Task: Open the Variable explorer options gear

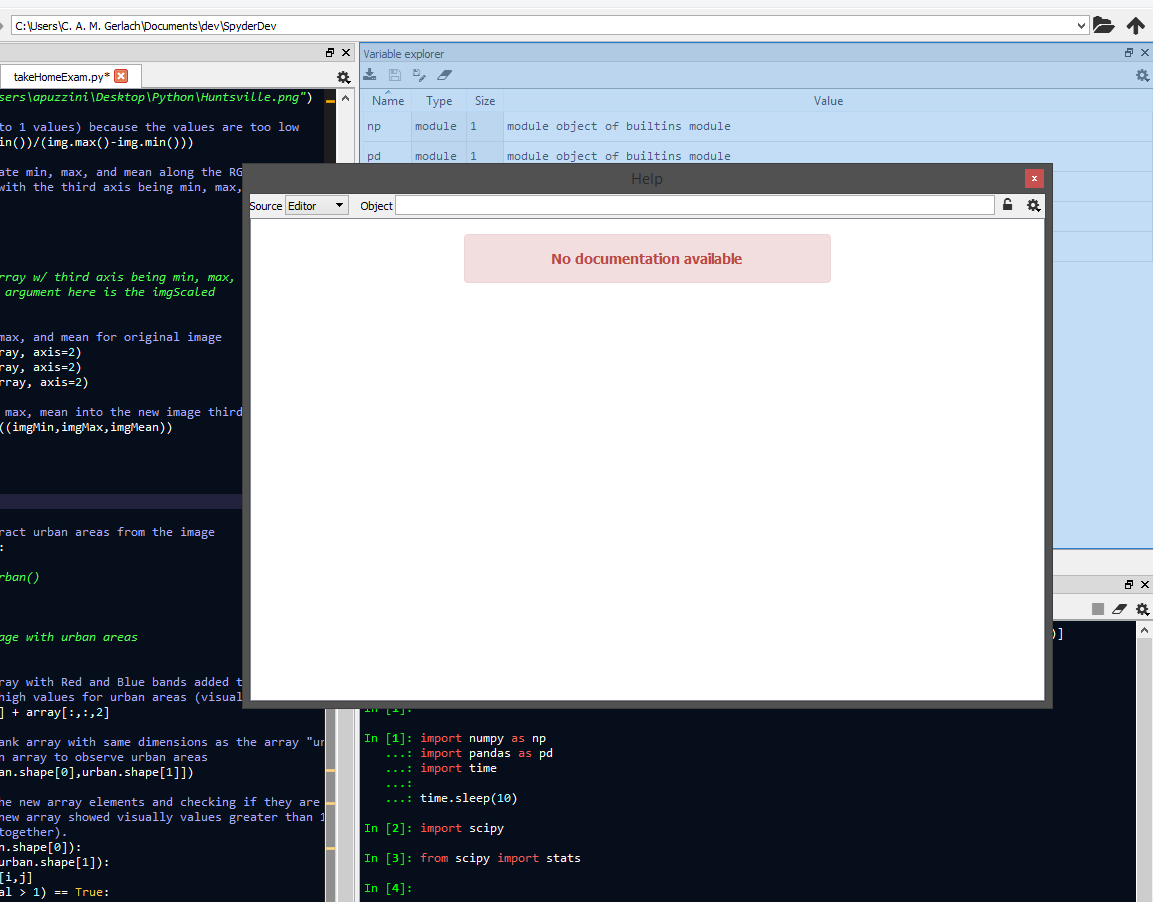Action: tap(1141, 75)
